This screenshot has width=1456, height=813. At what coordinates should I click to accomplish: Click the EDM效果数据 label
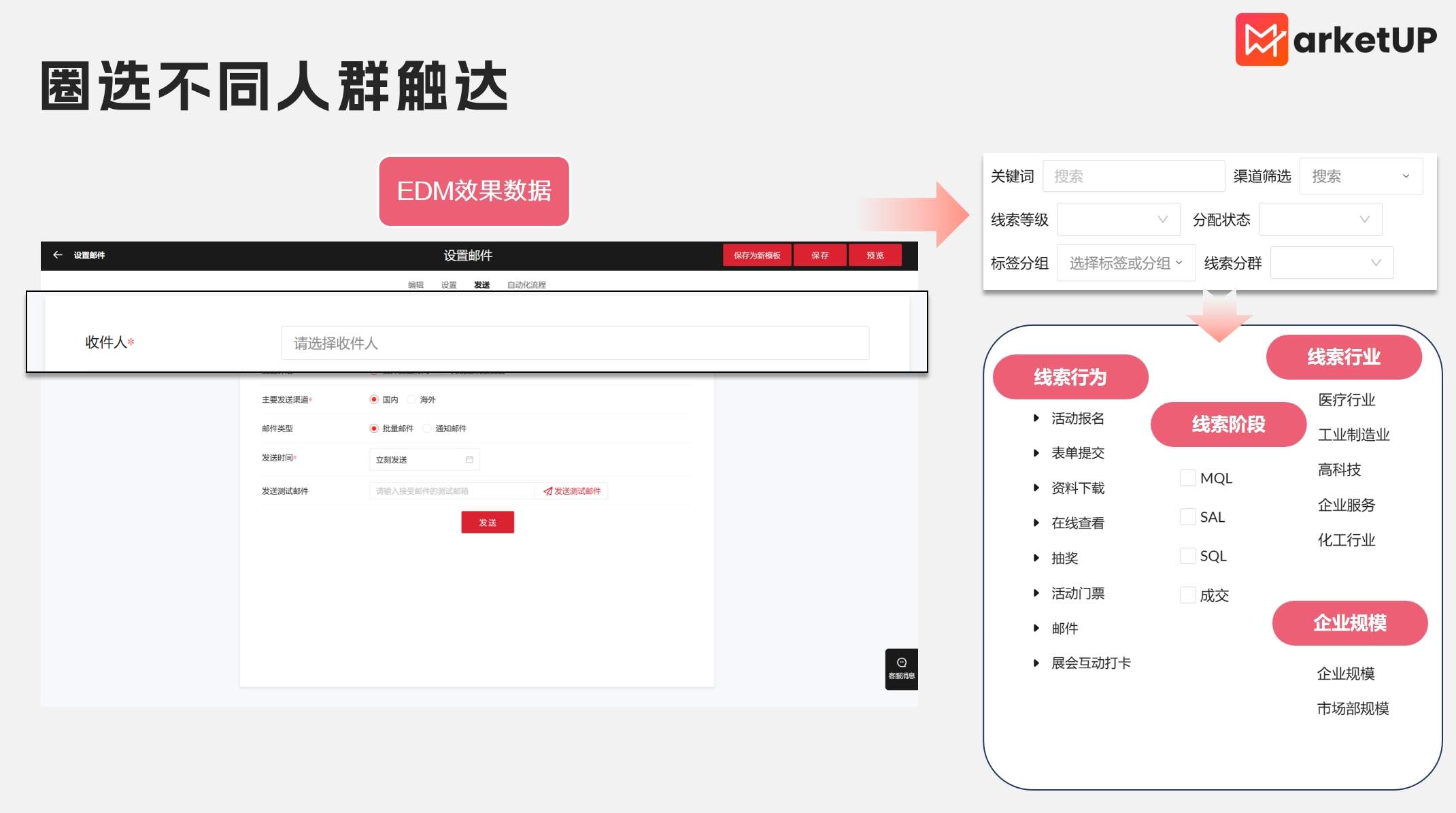[474, 191]
